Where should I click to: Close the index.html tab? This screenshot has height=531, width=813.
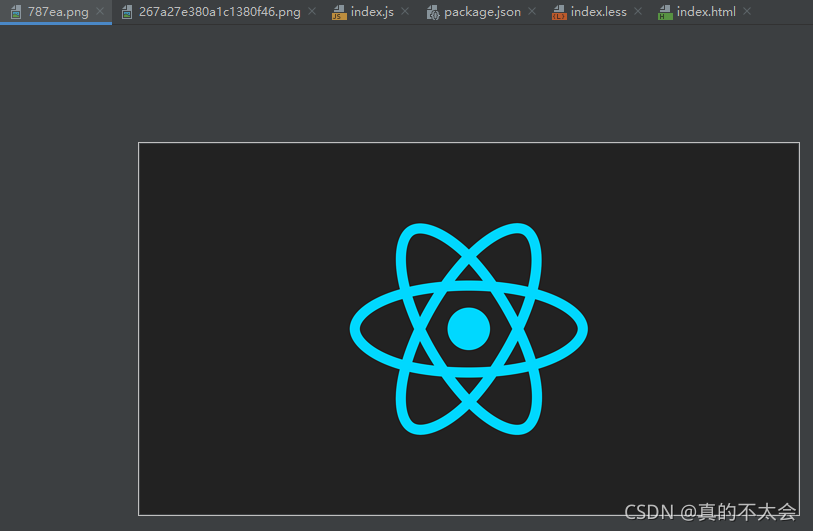[747, 11]
